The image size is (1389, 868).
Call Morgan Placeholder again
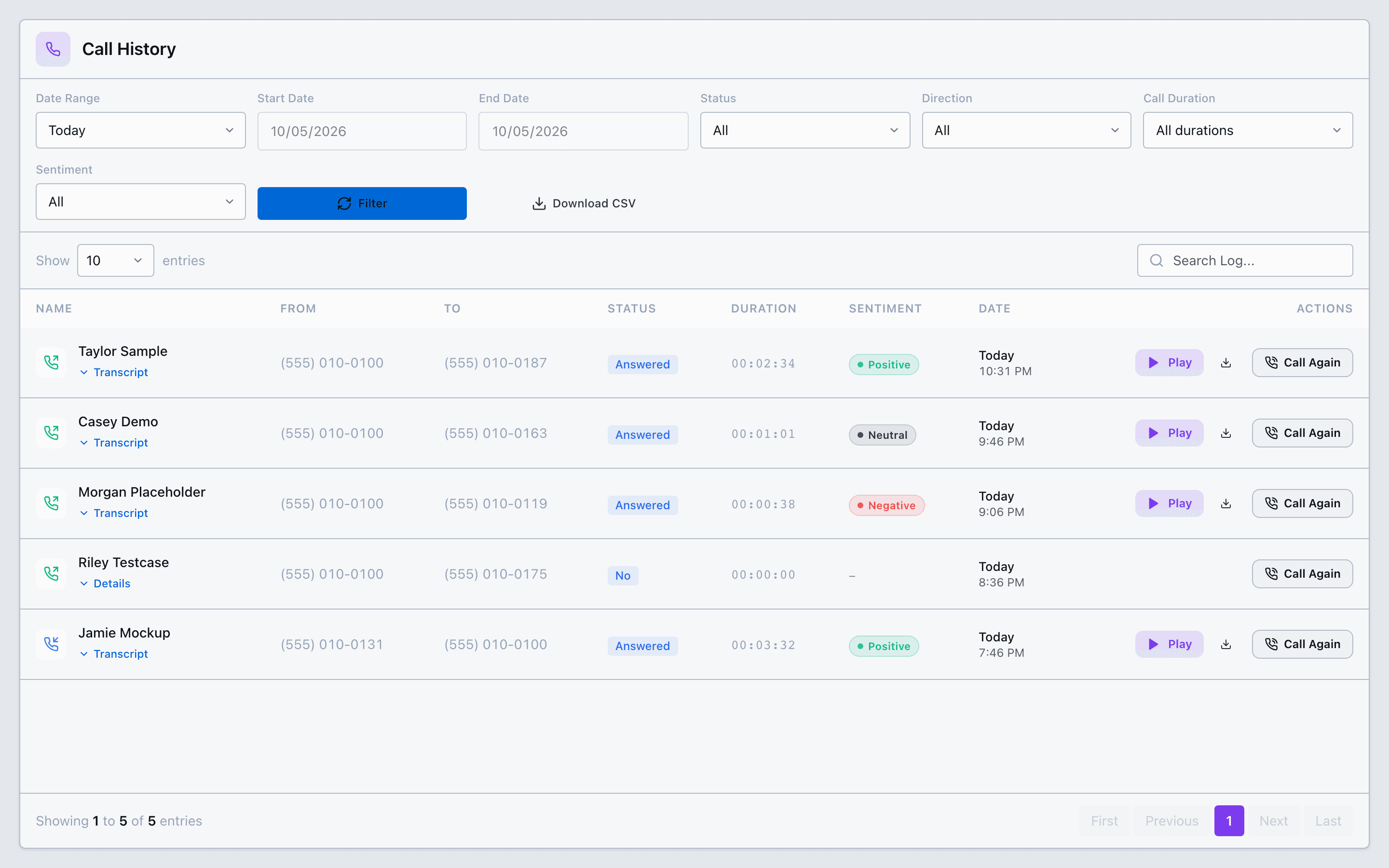click(x=1302, y=503)
